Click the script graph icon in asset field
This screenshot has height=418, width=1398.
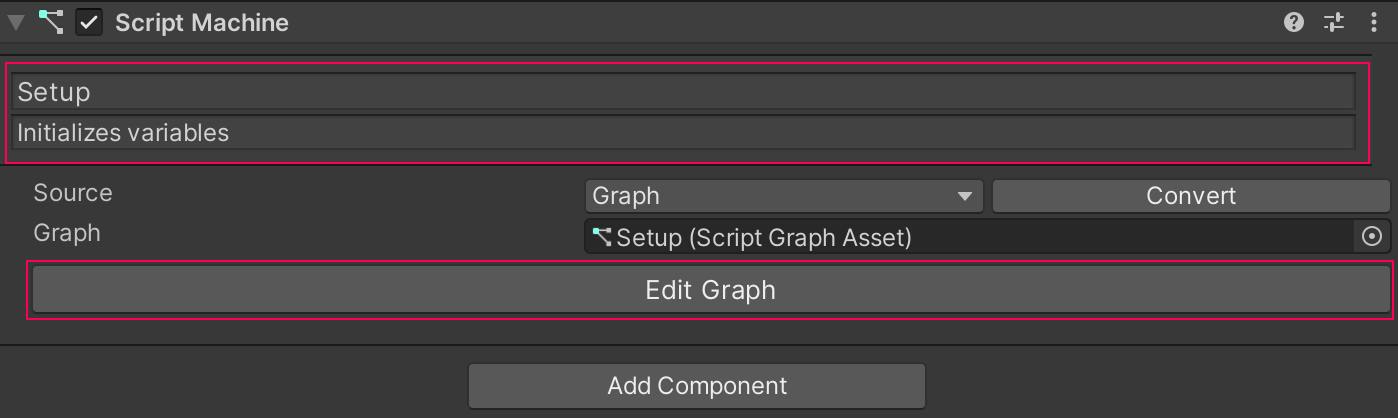coord(602,237)
